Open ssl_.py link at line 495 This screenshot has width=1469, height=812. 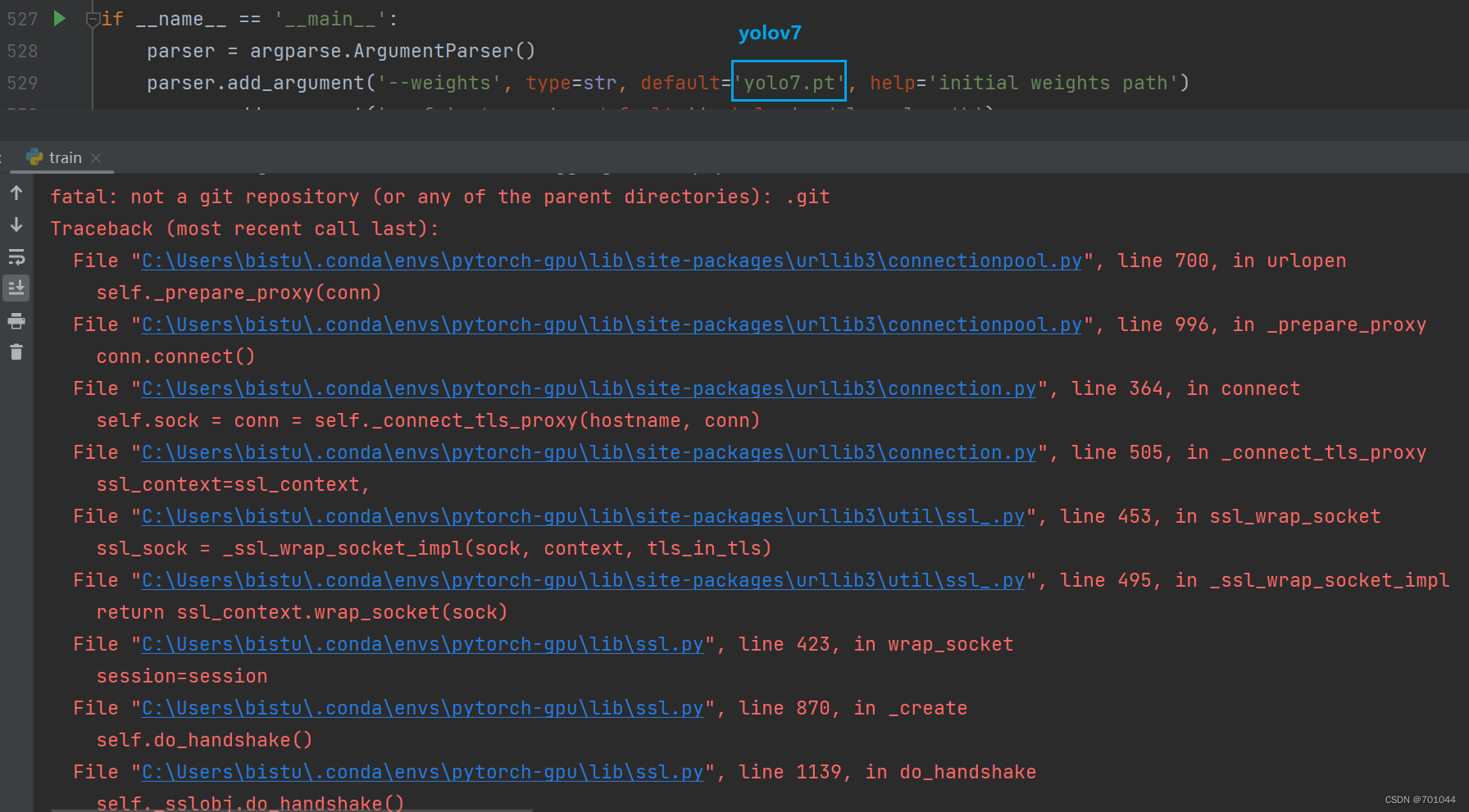(583, 580)
